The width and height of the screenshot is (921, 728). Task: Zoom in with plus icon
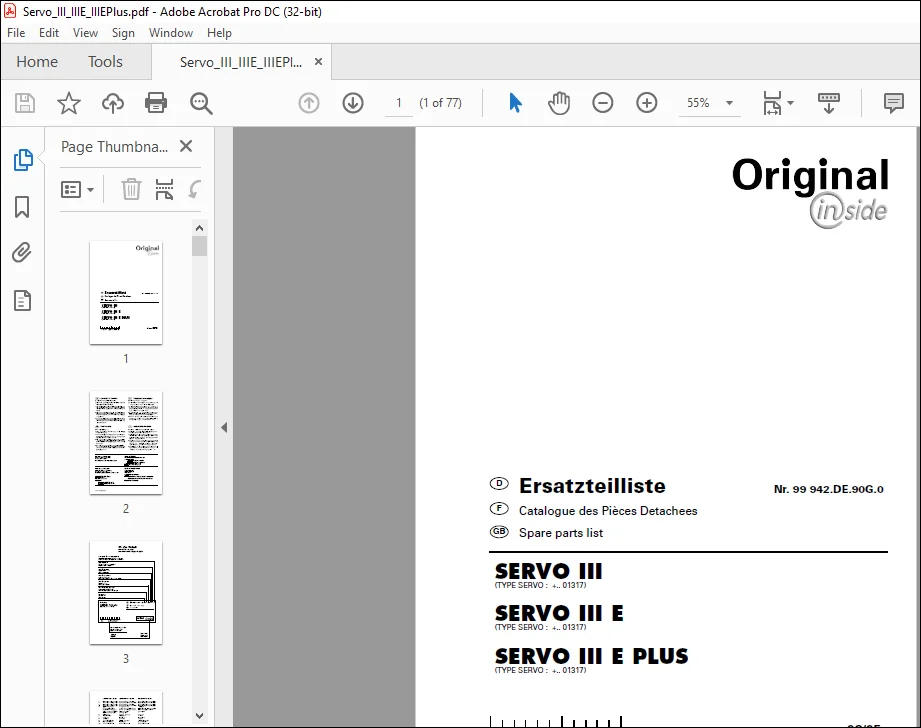[647, 103]
